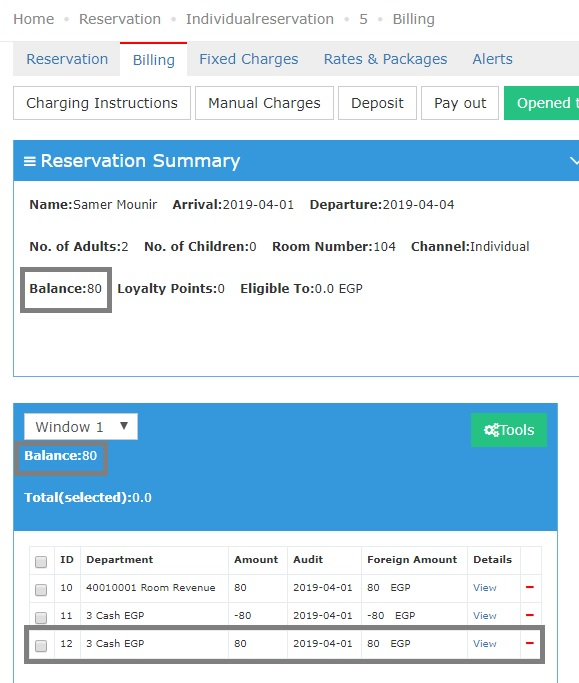View details of row 11 Cash EGP

click(484, 615)
